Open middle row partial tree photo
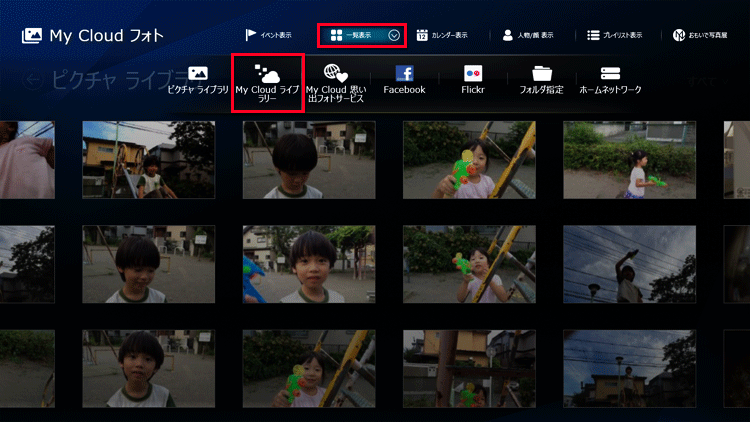Image resolution: width=750 pixels, height=422 pixels. [x=27, y=264]
